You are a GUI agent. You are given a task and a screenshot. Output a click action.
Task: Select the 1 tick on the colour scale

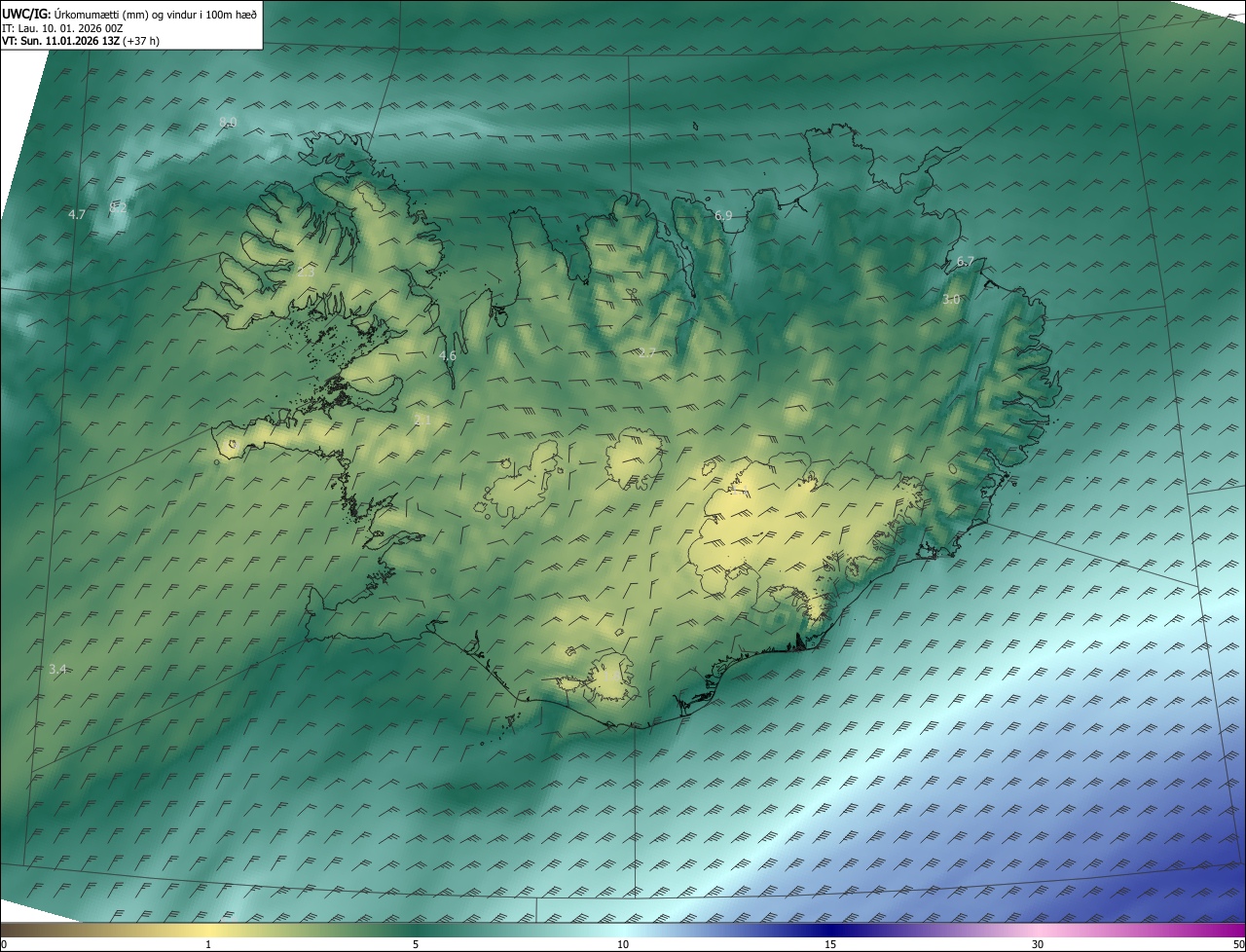(x=208, y=944)
